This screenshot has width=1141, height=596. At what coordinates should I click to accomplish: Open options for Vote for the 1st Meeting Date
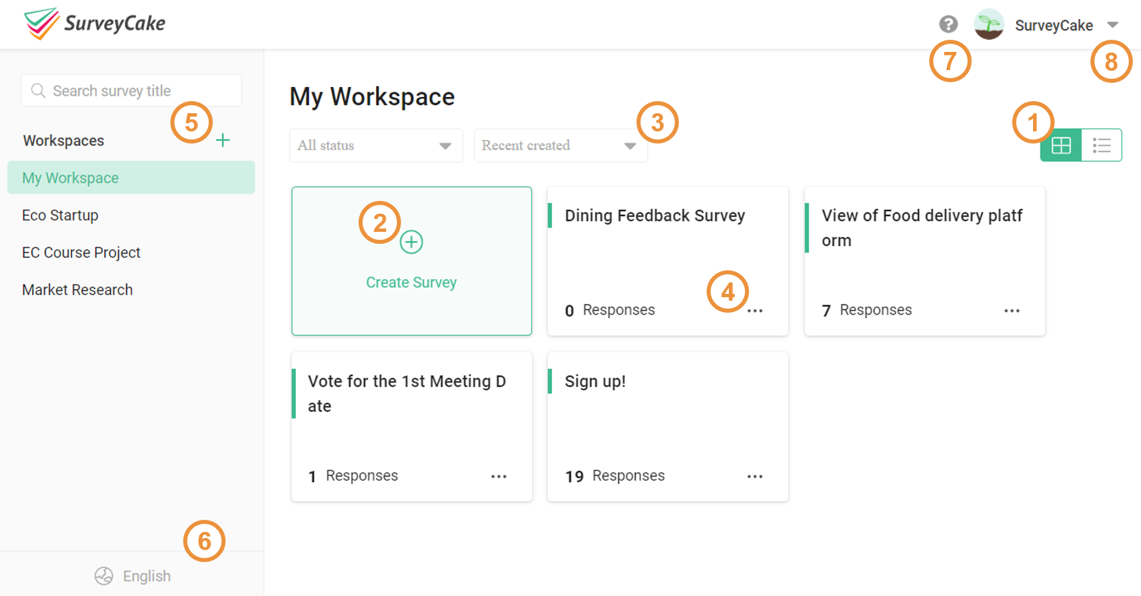point(498,476)
